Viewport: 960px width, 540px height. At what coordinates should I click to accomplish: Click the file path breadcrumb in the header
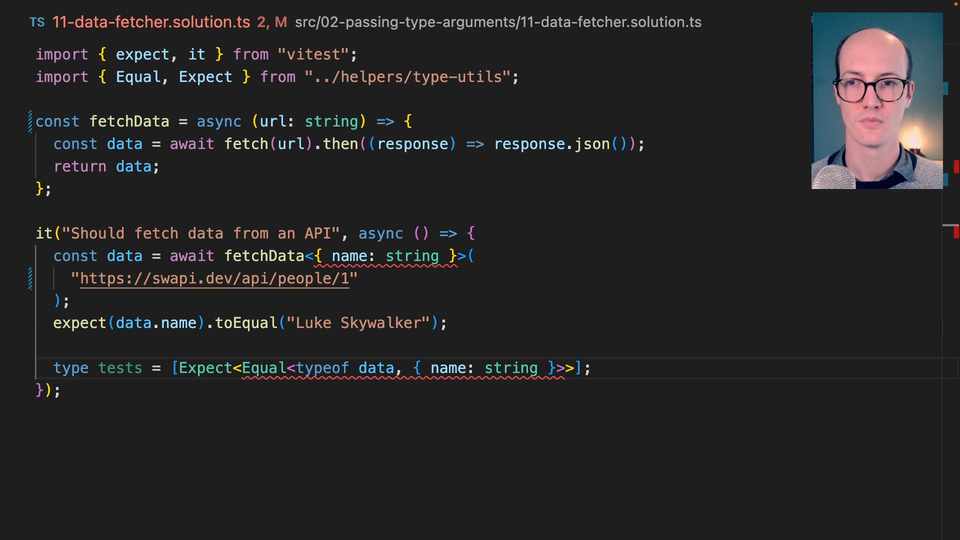[x=497, y=22]
